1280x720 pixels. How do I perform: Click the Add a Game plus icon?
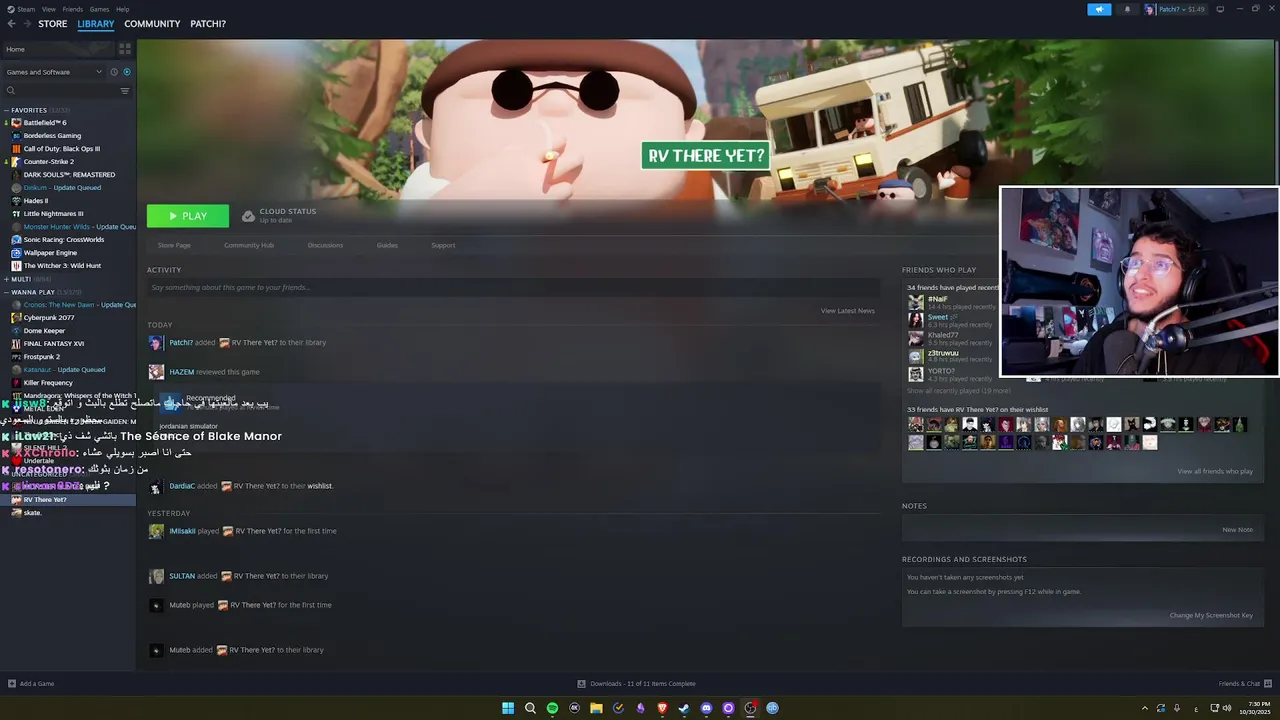coord(12,684)
